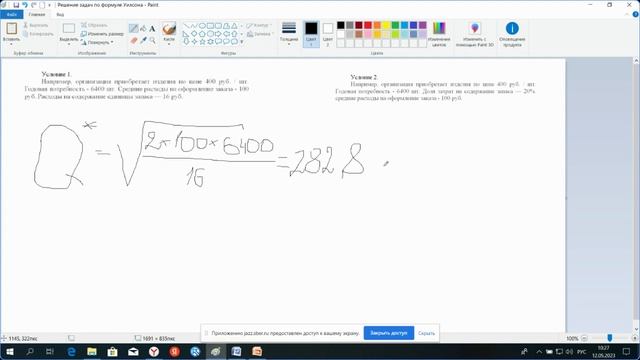Click the vertical scrollbar up arrow
Image resolution: width=640 pixels, height=360 pixels.
click(x=636, y=60)
